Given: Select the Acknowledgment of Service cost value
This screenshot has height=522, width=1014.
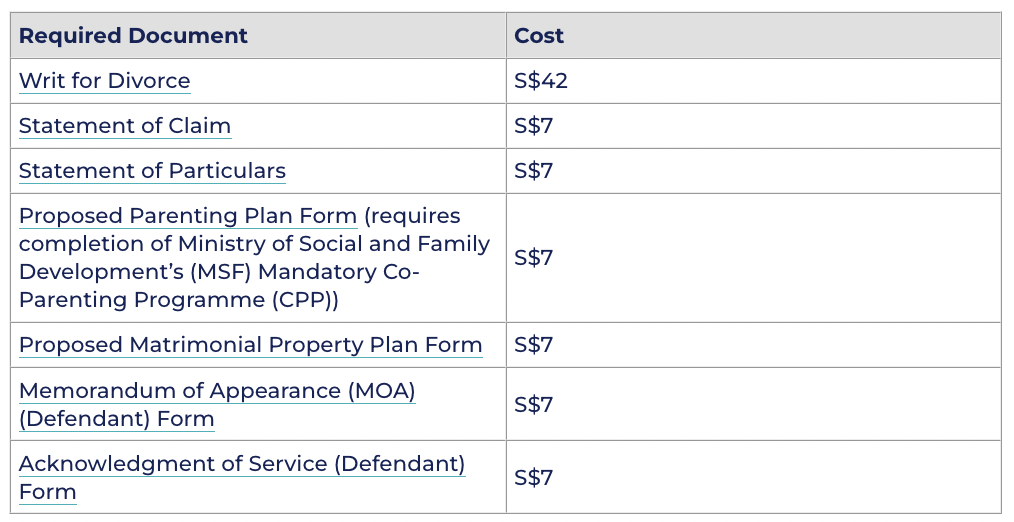Looking at the screenshot, I should click(x=534, y=477).
